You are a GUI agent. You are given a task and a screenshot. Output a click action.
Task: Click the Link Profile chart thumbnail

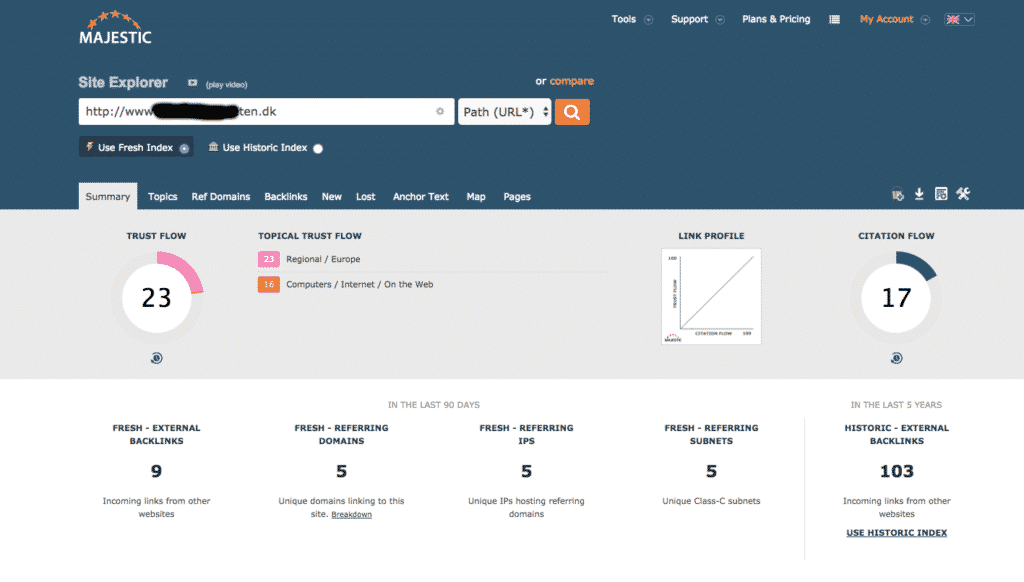[711, 297]
